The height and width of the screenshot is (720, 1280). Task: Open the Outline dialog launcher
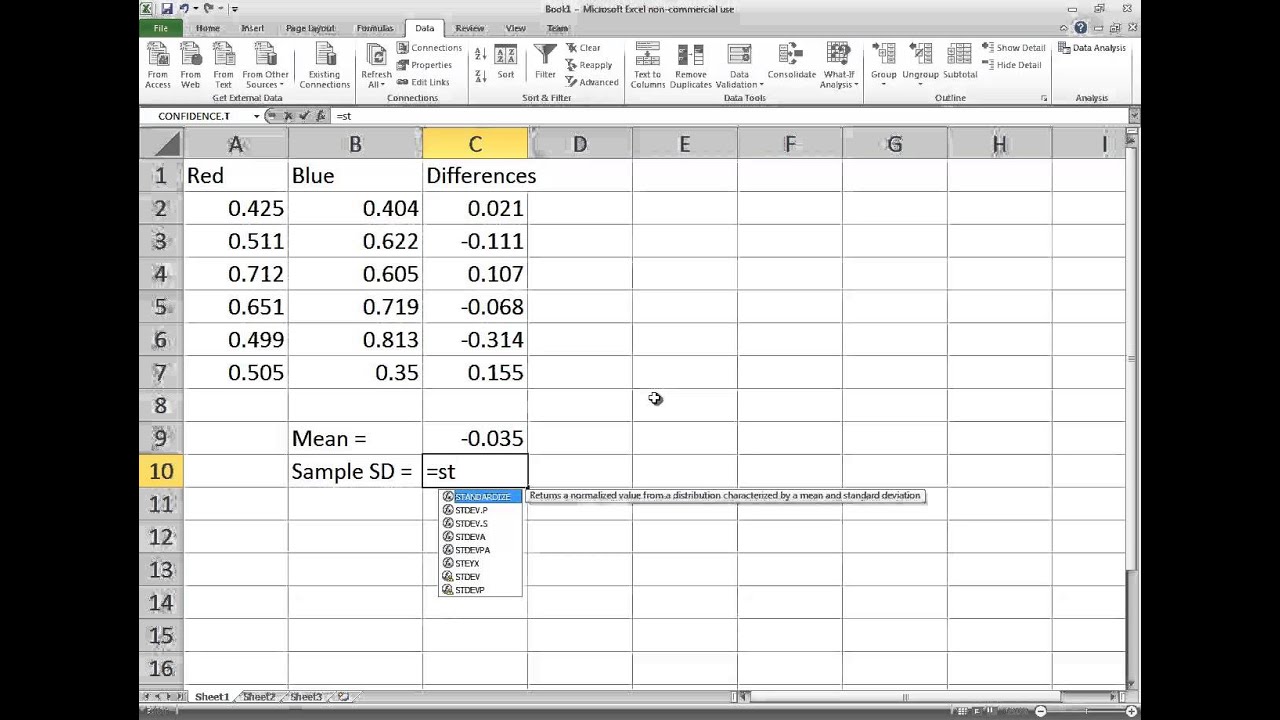click(1044, 98)
